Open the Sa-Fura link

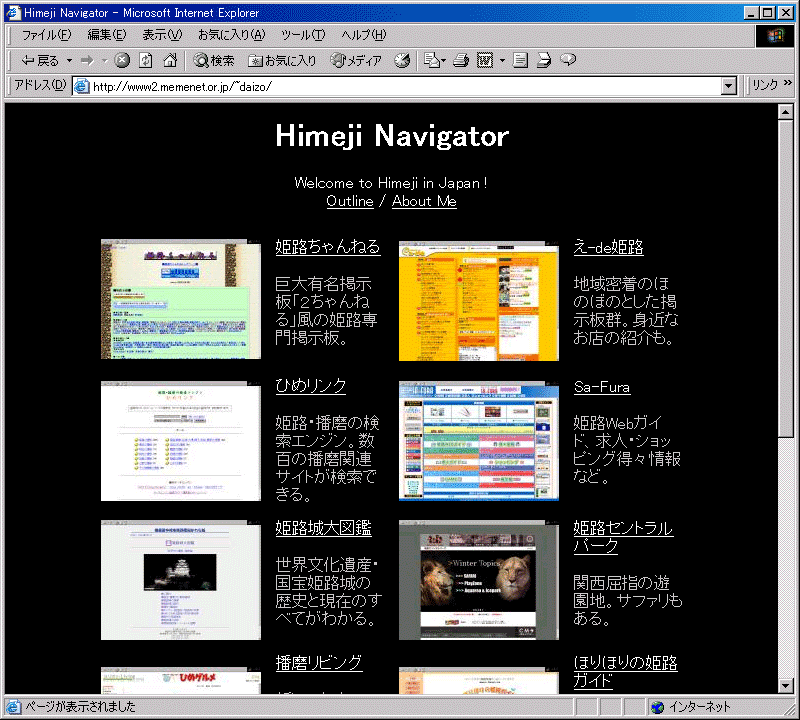602,387
